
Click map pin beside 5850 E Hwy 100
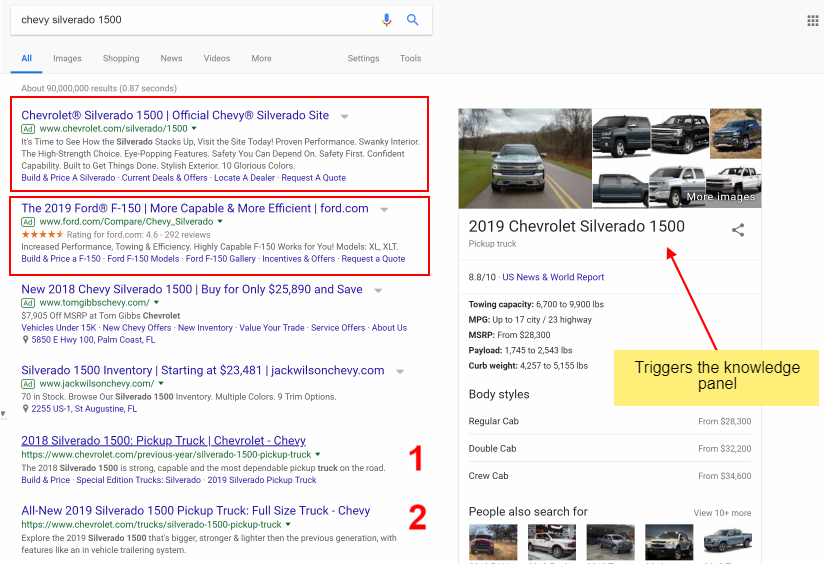[25, 340]
